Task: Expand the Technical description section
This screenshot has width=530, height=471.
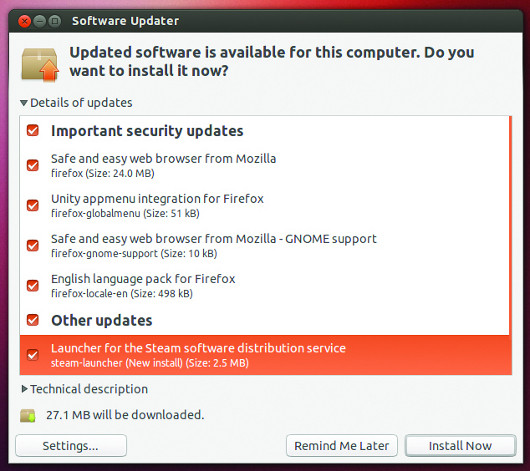Action: (x=24, y=389)
